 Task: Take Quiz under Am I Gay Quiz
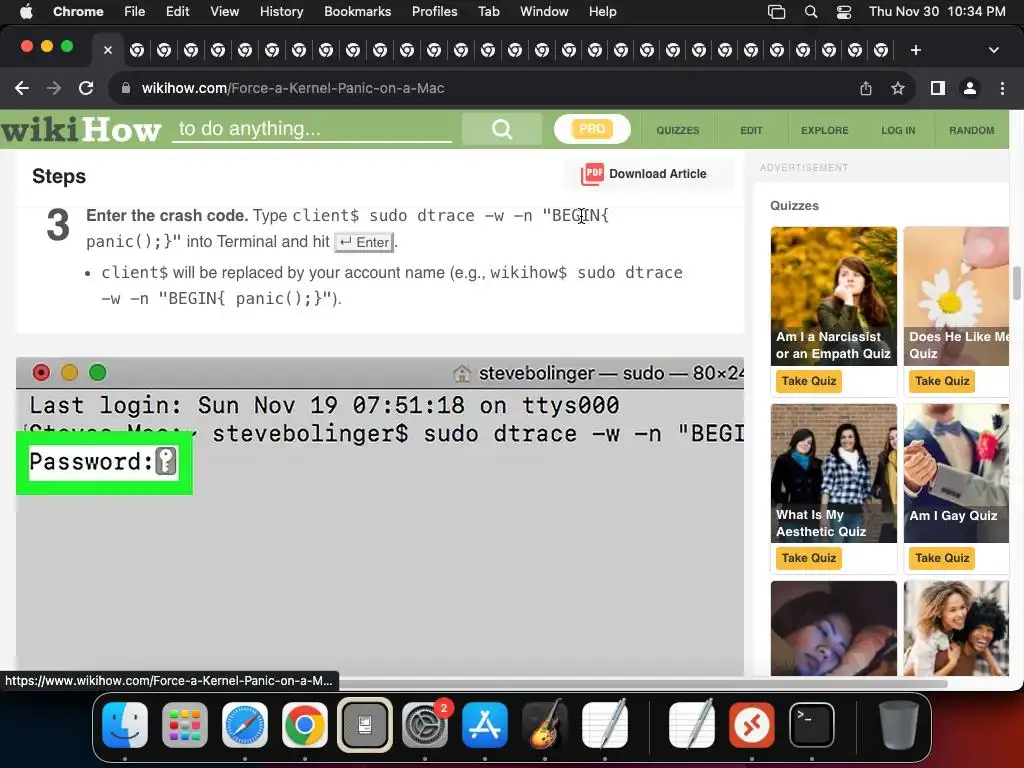point(942,558)
